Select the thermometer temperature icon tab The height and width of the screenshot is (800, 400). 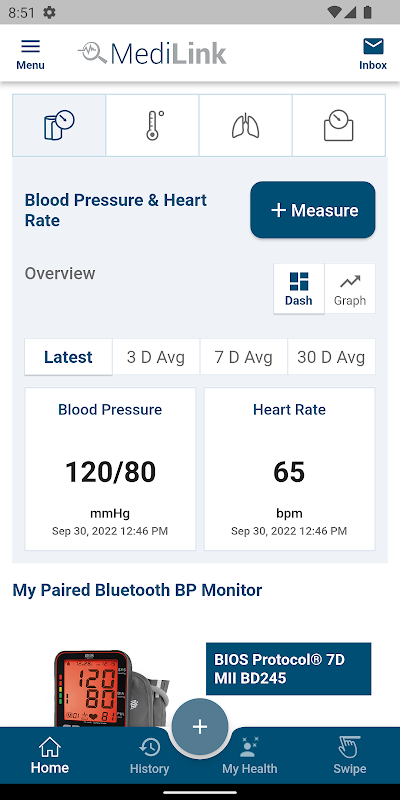pyautogui.click(x=152, y=126)
